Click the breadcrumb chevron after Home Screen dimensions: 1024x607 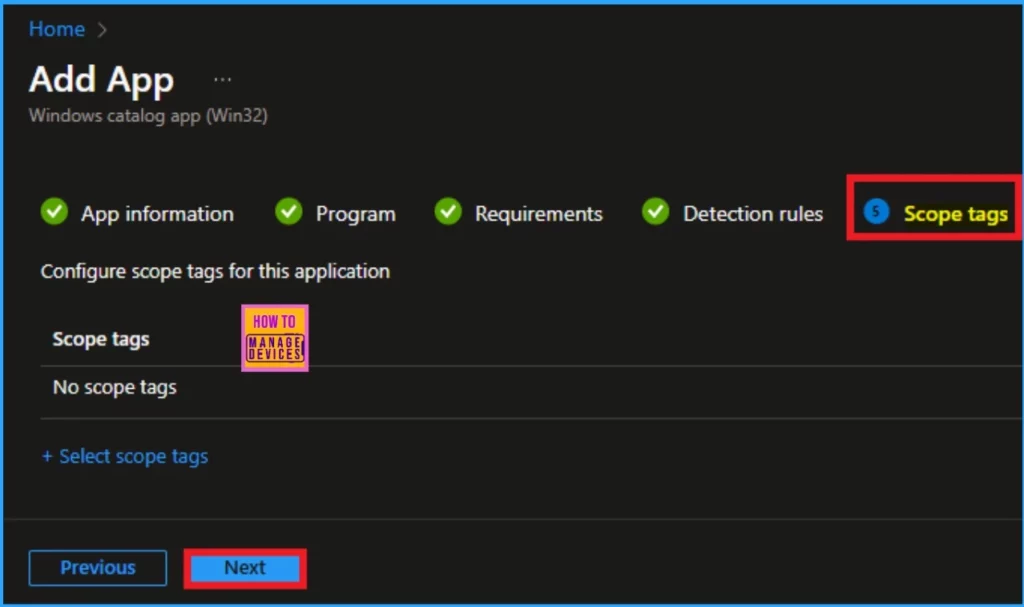(x=102, y=30)
